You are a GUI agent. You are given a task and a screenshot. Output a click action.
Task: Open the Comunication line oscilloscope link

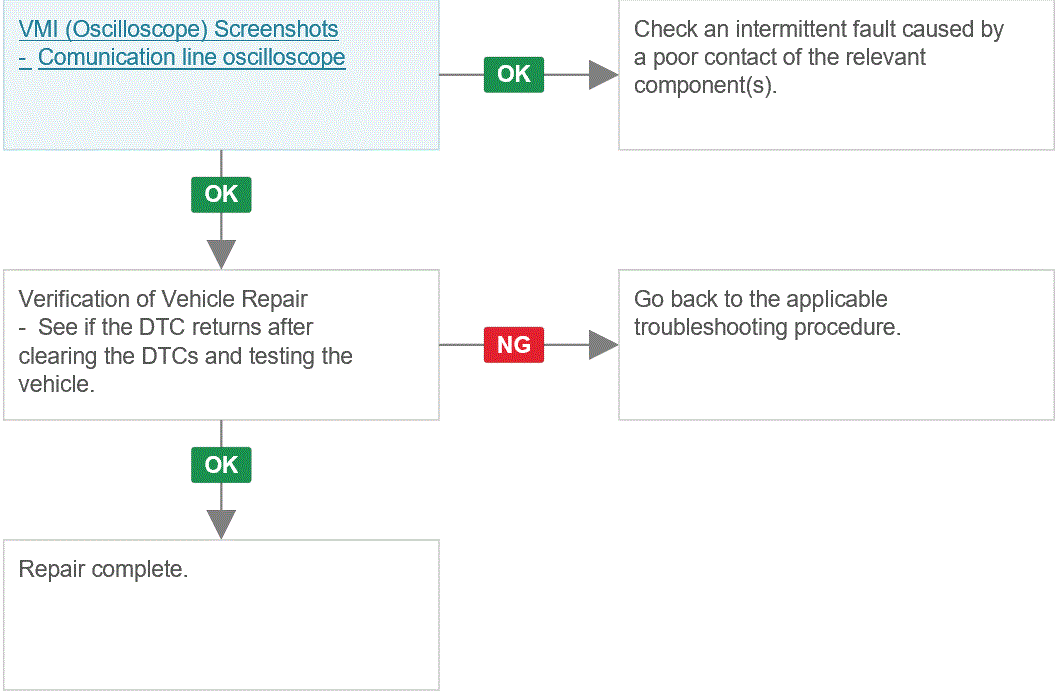click(x=192, y=58)
